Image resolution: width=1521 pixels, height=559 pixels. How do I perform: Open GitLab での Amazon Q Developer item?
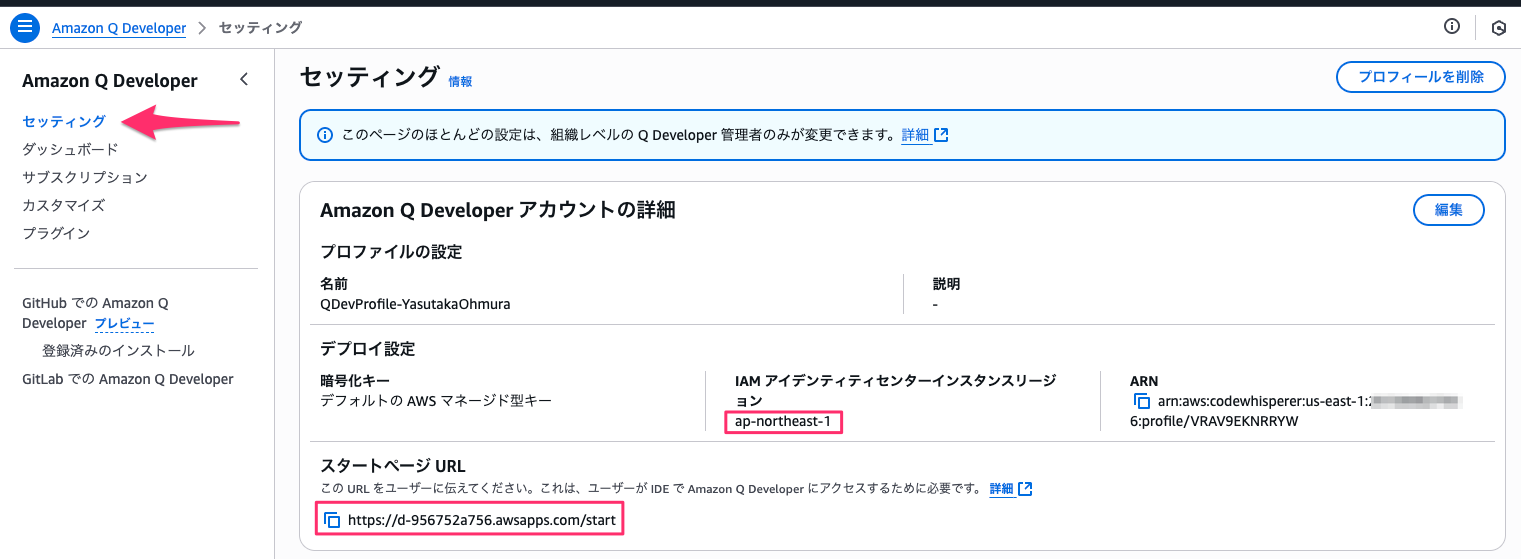[x=128, y=379]
